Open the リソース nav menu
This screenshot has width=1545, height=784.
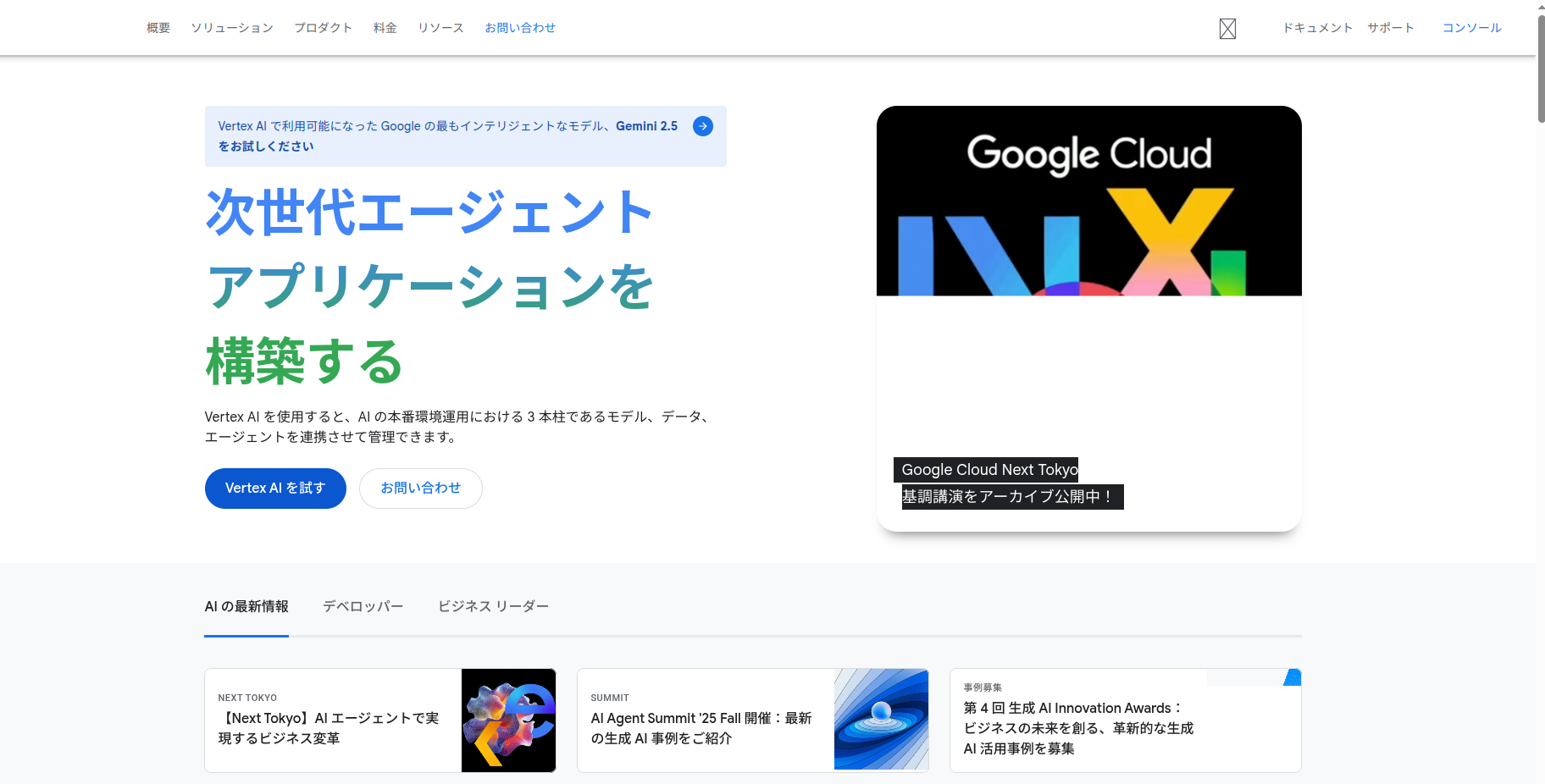441,28
